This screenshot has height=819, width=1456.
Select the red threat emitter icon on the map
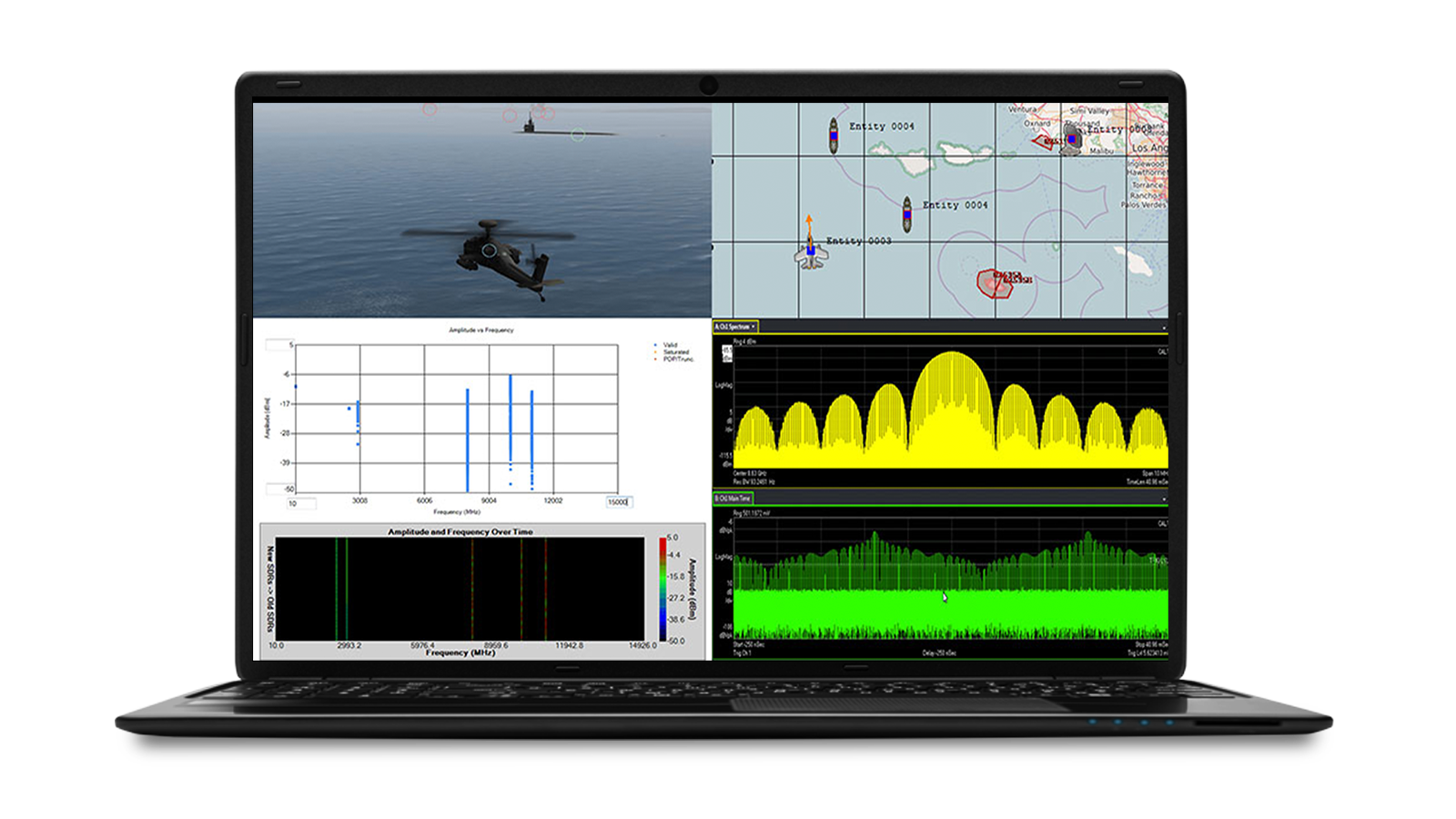click(x=995, y=285)
